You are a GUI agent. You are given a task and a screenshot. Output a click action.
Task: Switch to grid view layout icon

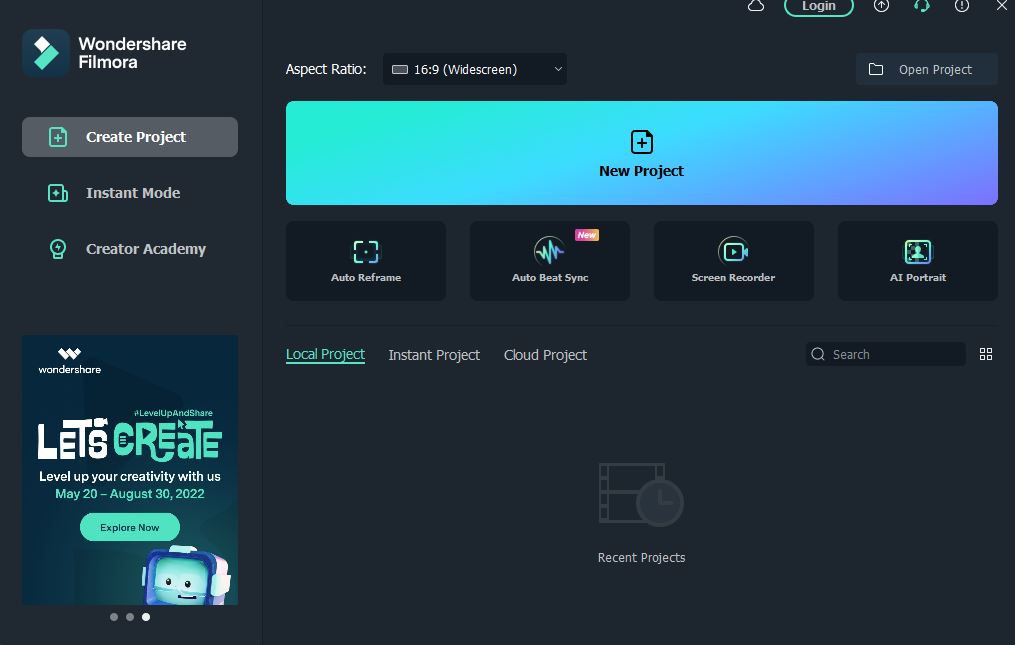(985, 354)
